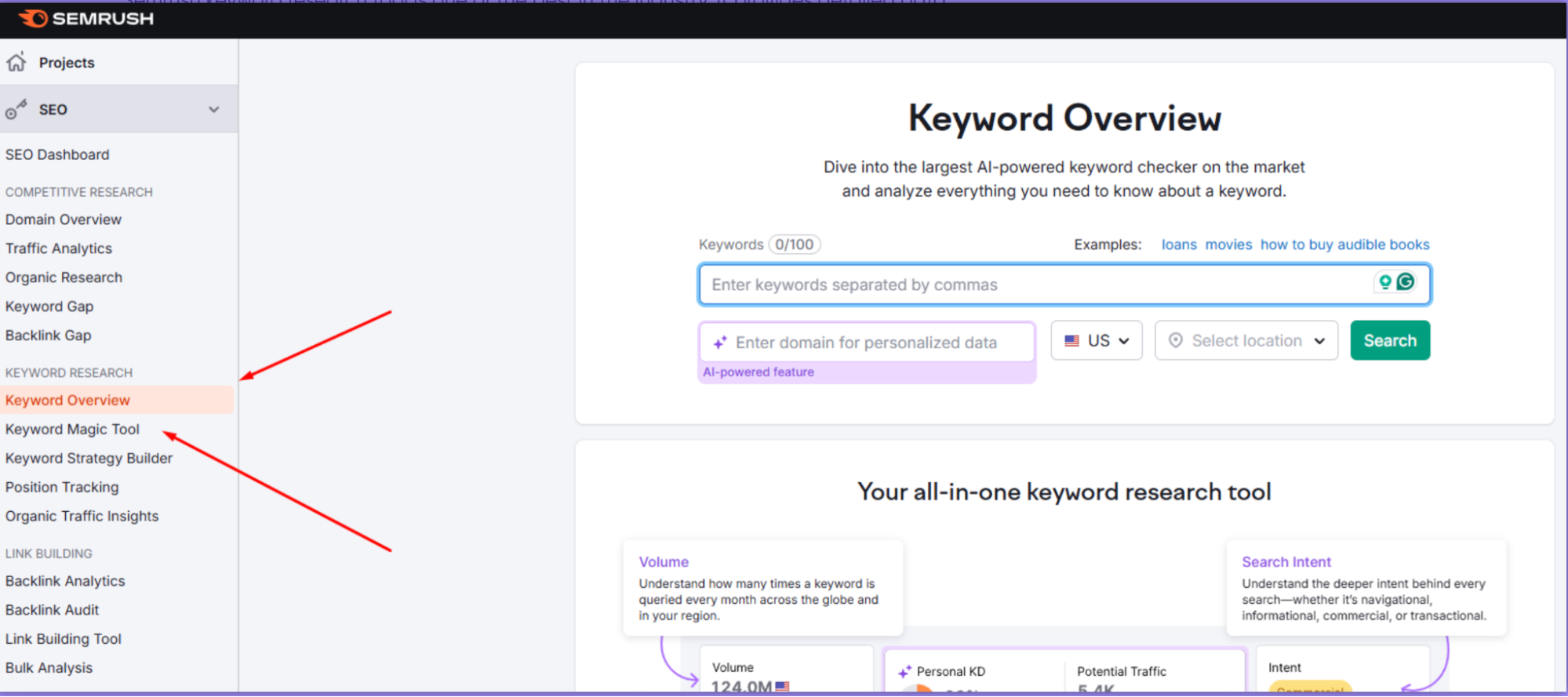This screenshot has width=1568, height=697.
Task: Go to Domain Overview
Action: click(64, 220)
